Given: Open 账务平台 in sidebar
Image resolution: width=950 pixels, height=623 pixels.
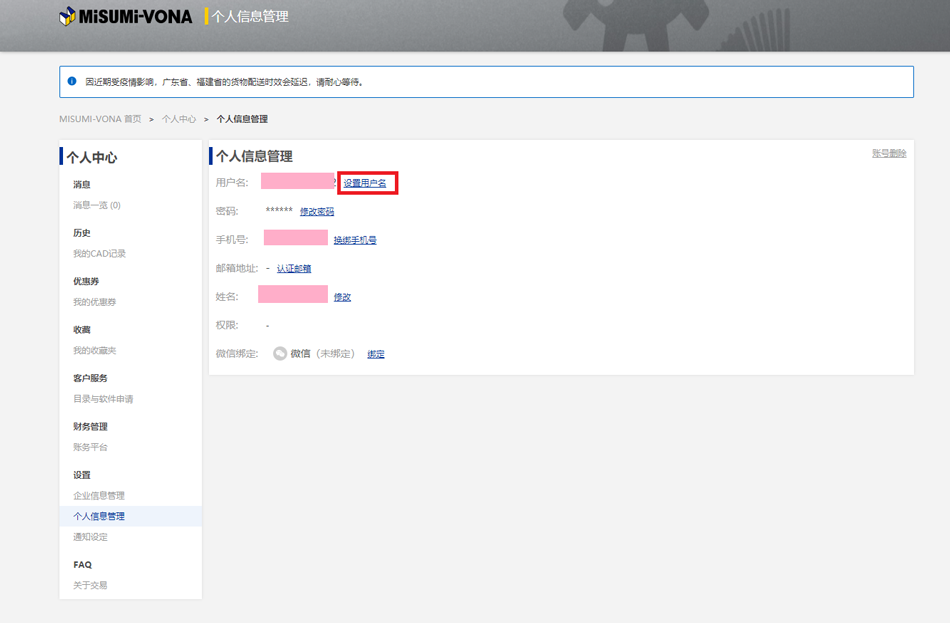Looking at the screenshot, I should [90, 448].
